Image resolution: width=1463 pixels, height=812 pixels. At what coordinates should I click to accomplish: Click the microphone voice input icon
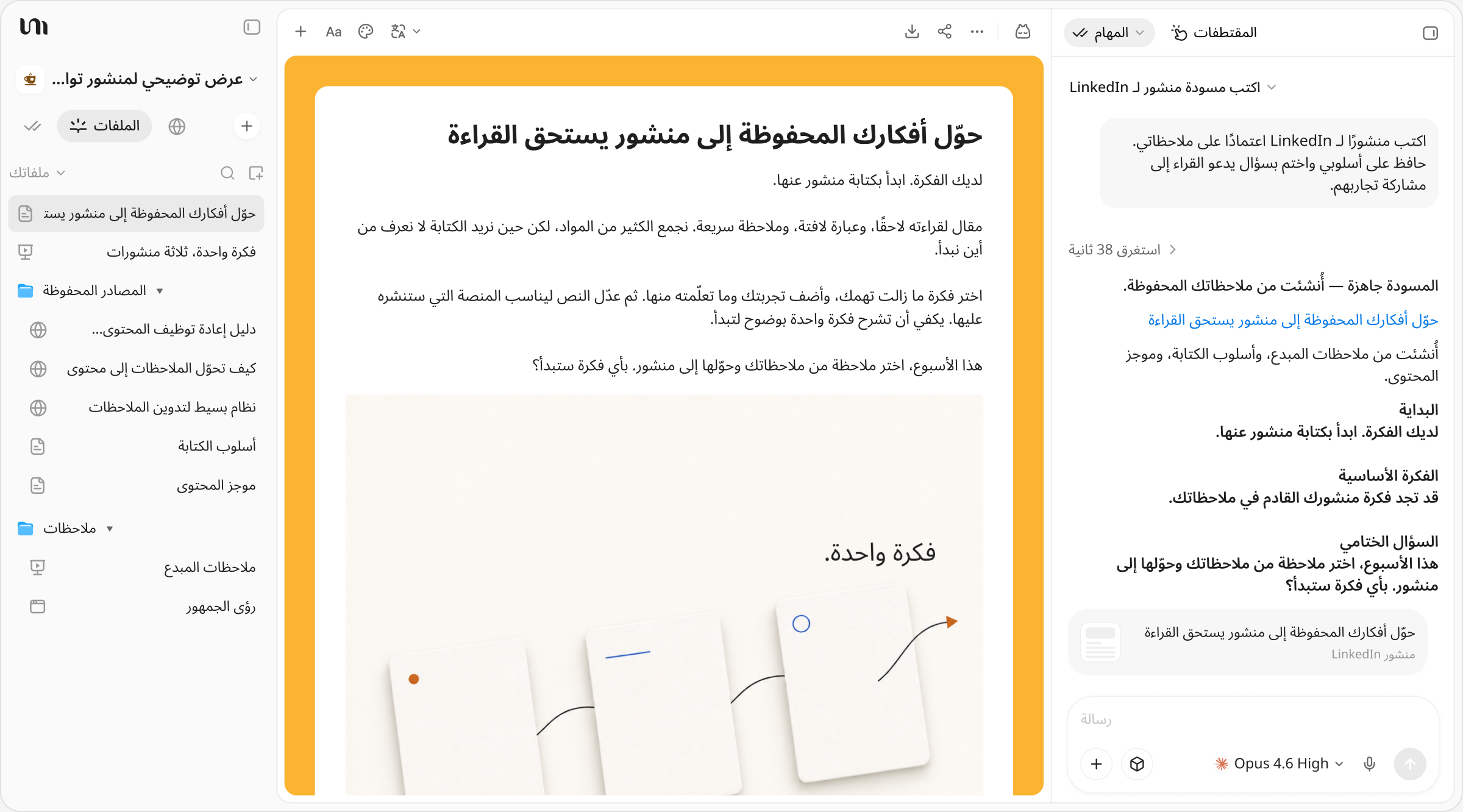tap(1369, 764)
